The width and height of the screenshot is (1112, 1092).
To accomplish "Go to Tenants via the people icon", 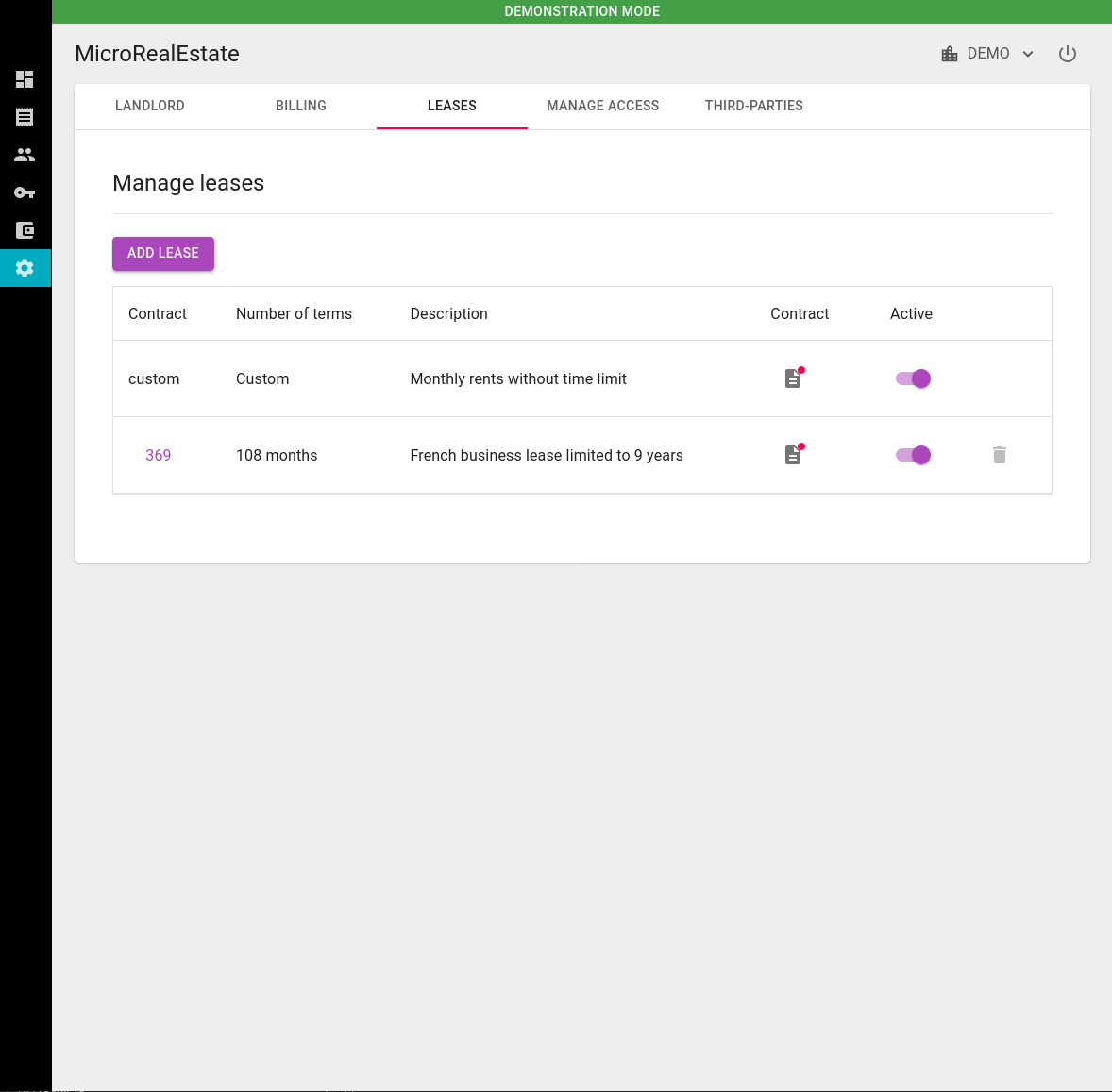I will tap(25, 155).
